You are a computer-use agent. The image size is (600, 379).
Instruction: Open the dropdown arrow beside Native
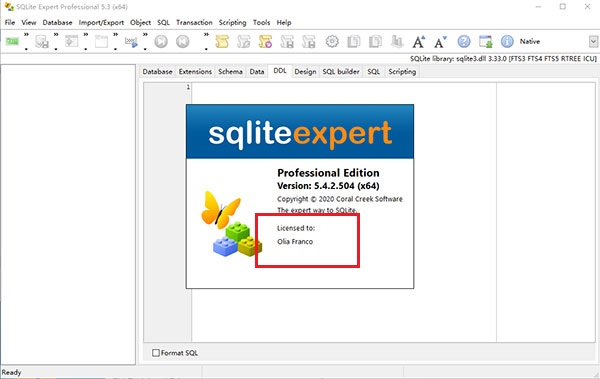(593, 41)
